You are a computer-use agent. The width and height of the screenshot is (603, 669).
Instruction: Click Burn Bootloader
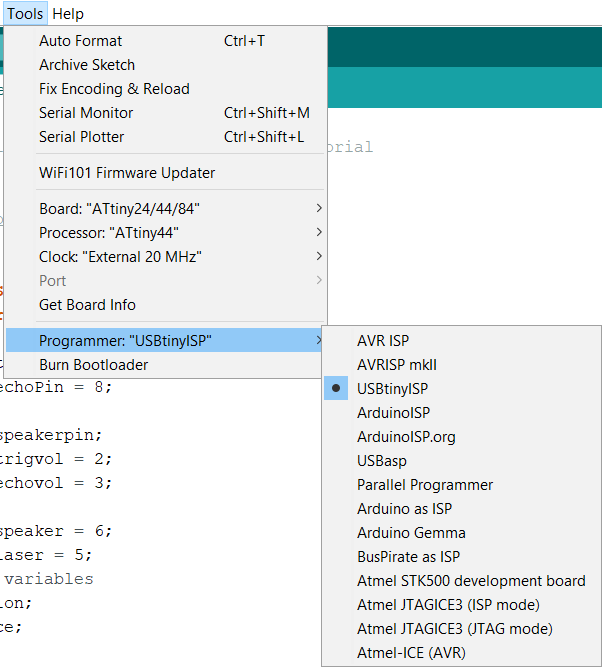pos(93,365)
